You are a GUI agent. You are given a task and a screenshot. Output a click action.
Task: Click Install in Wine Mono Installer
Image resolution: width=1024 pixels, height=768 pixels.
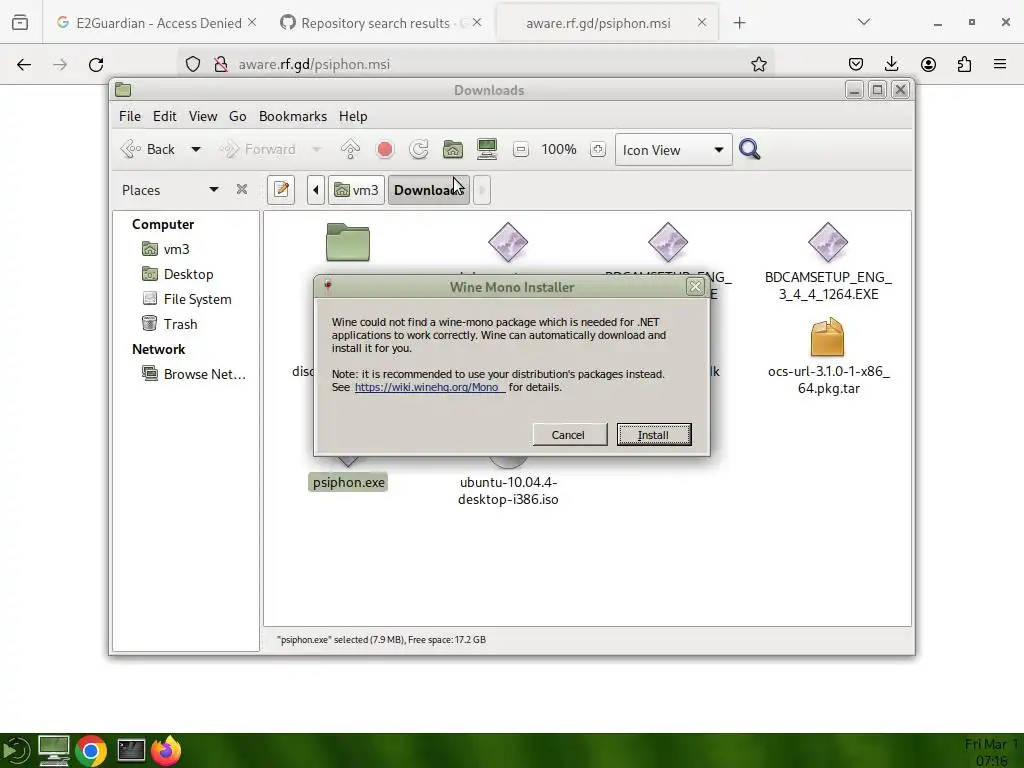point(654,435)
